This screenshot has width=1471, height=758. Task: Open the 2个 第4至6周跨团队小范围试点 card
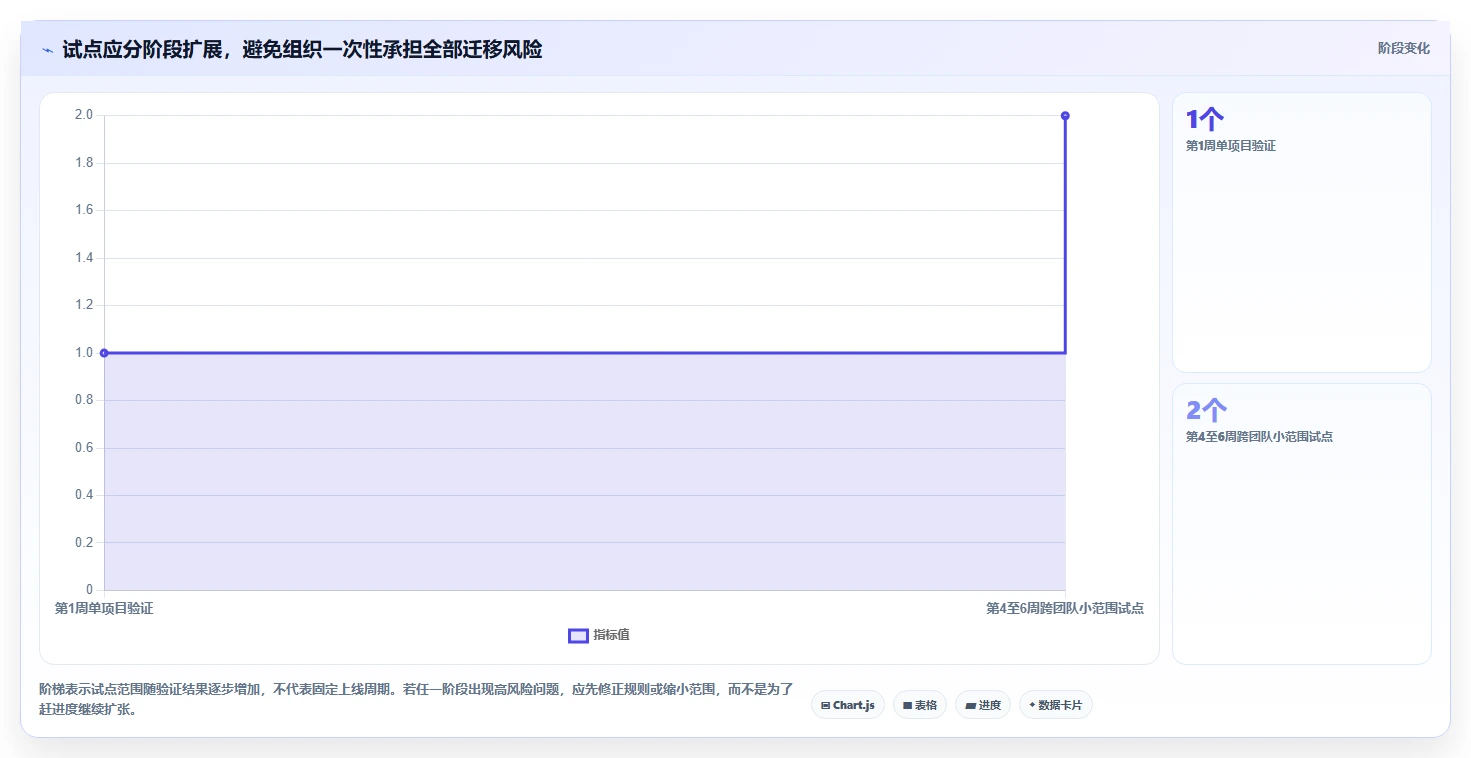[x=1301, y=523]
